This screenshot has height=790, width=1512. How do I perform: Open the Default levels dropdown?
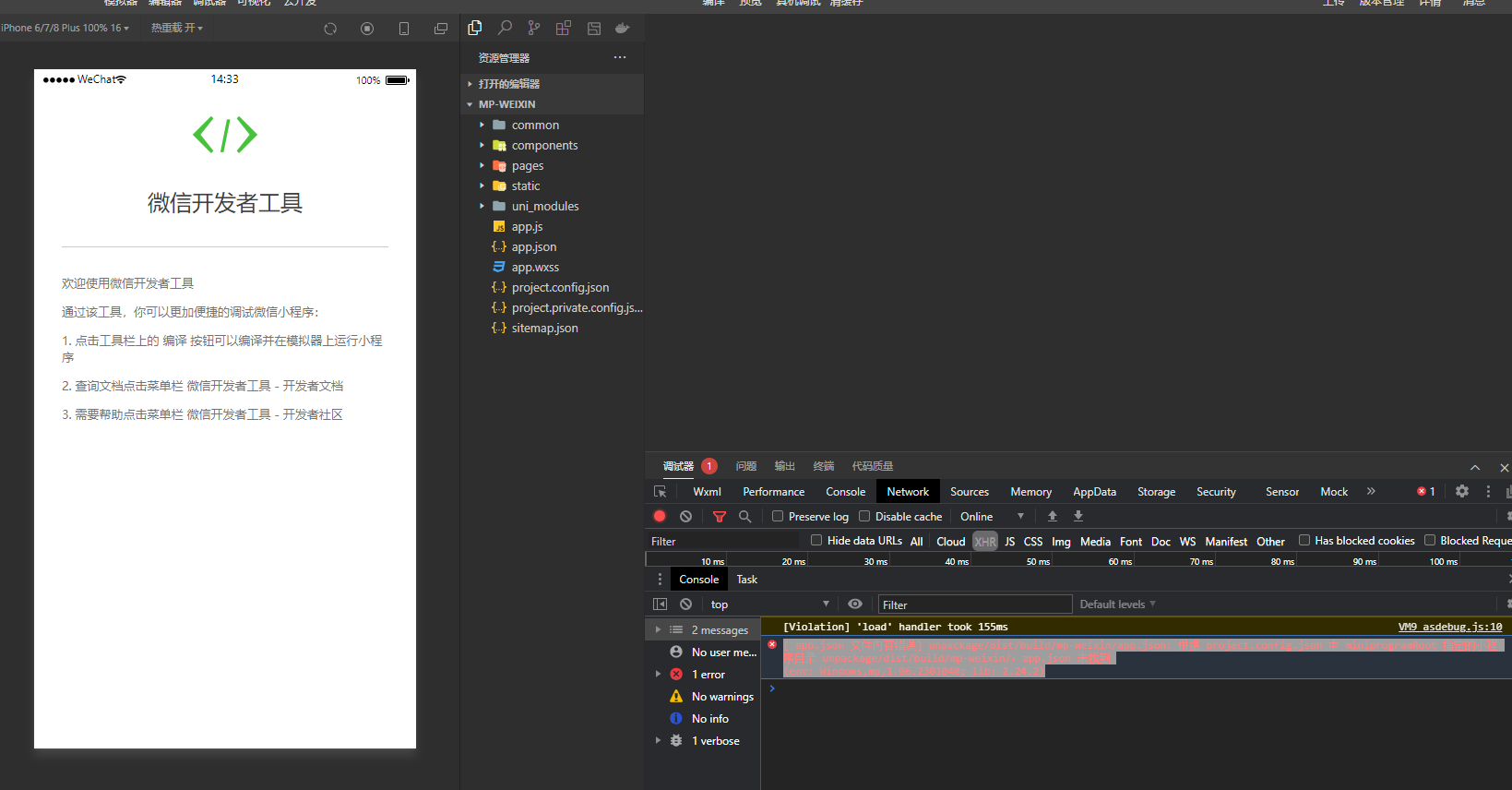[x=1117, y=604]
